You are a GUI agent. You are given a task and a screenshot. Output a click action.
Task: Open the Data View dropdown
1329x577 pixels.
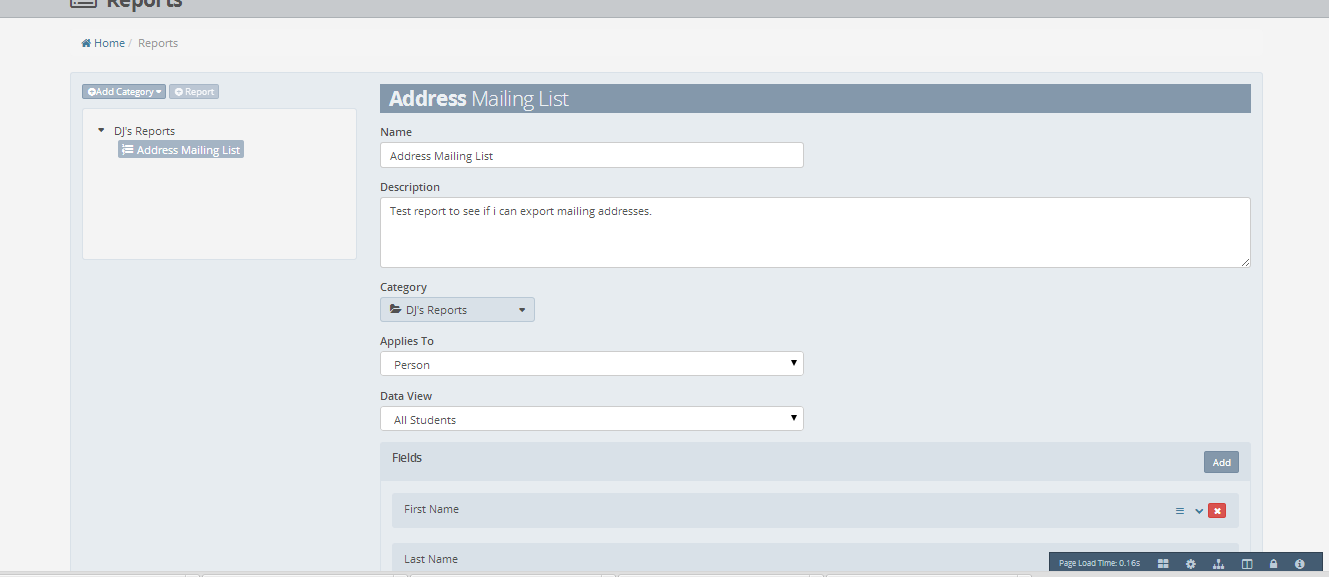coord(591,419)
